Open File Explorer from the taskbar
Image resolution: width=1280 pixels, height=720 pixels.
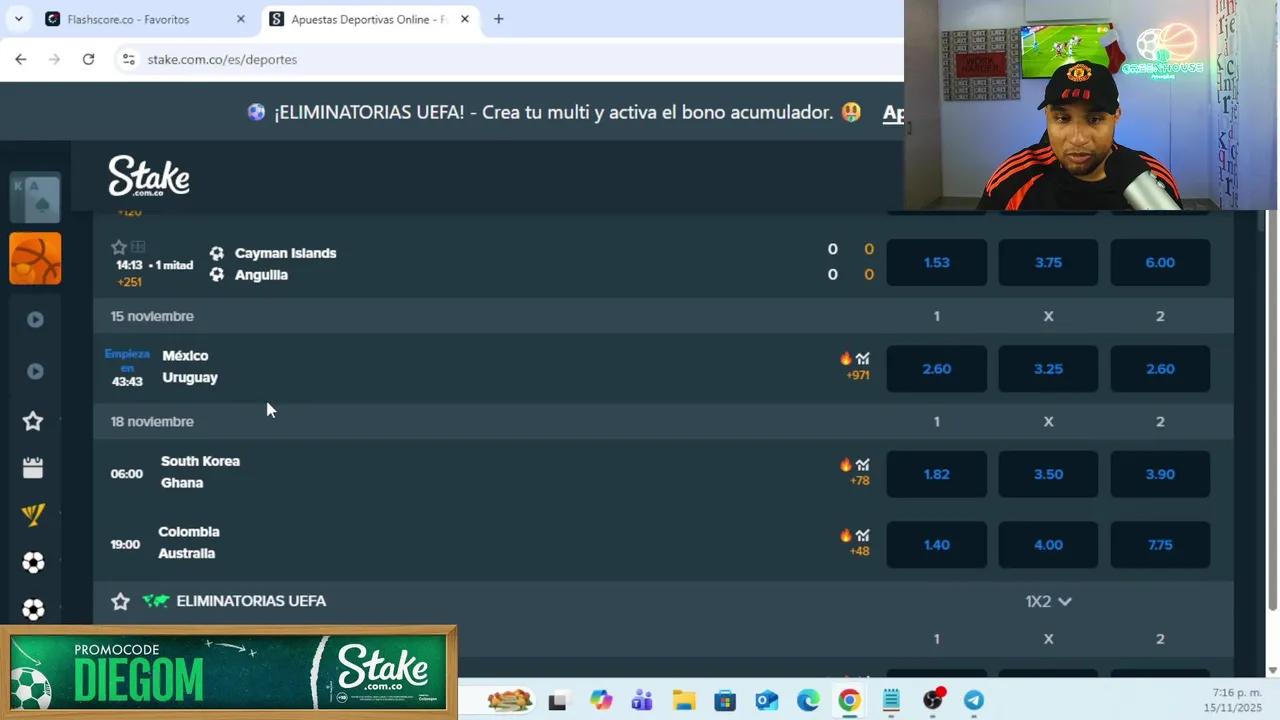683,700
